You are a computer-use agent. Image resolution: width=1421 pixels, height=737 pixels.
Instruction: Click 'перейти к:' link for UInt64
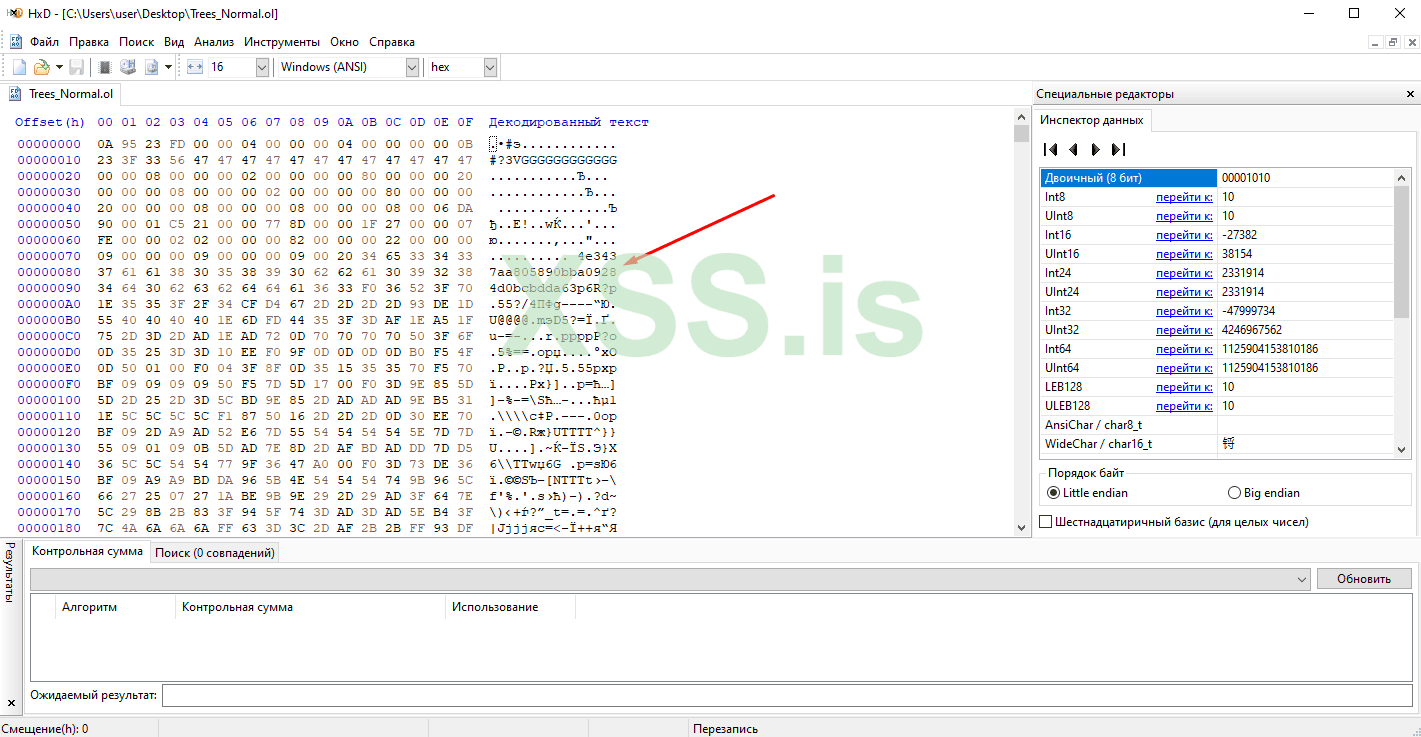click(x=1184, y=368)
